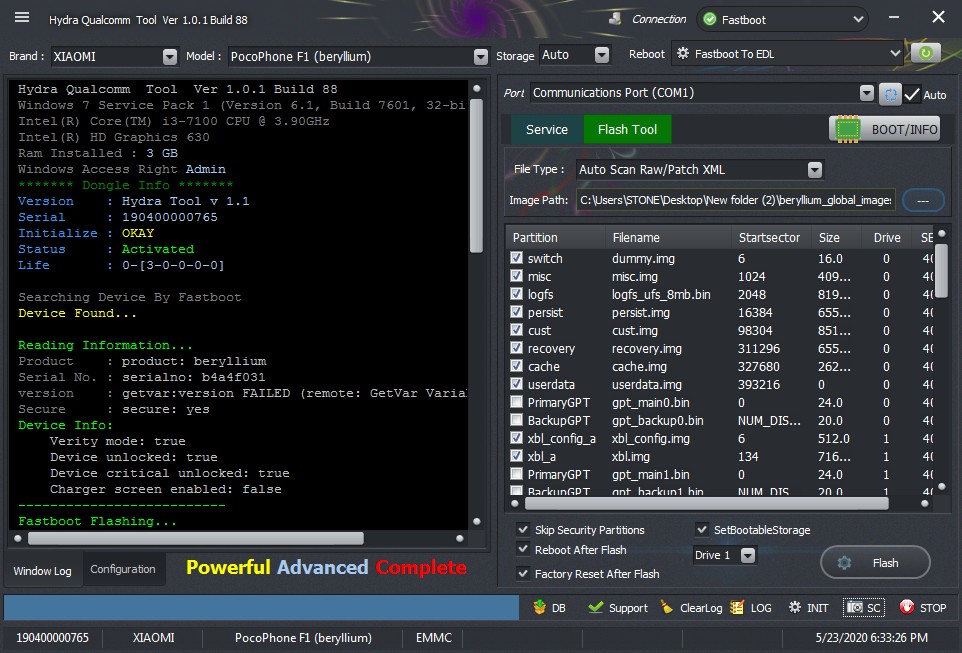Click the red STOP button
This screenshot has width=962, height=653.
[923, 608]
